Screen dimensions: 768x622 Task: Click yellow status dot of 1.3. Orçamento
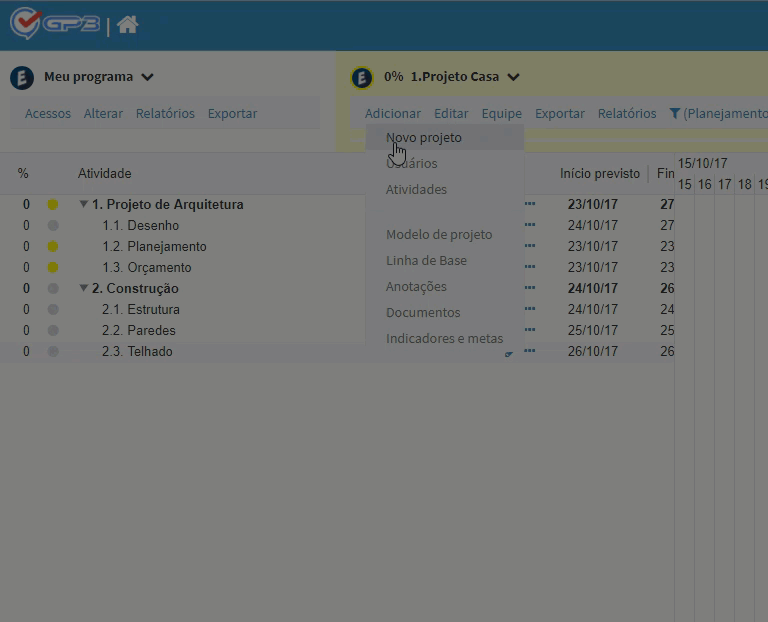click(x=53, y=267)
